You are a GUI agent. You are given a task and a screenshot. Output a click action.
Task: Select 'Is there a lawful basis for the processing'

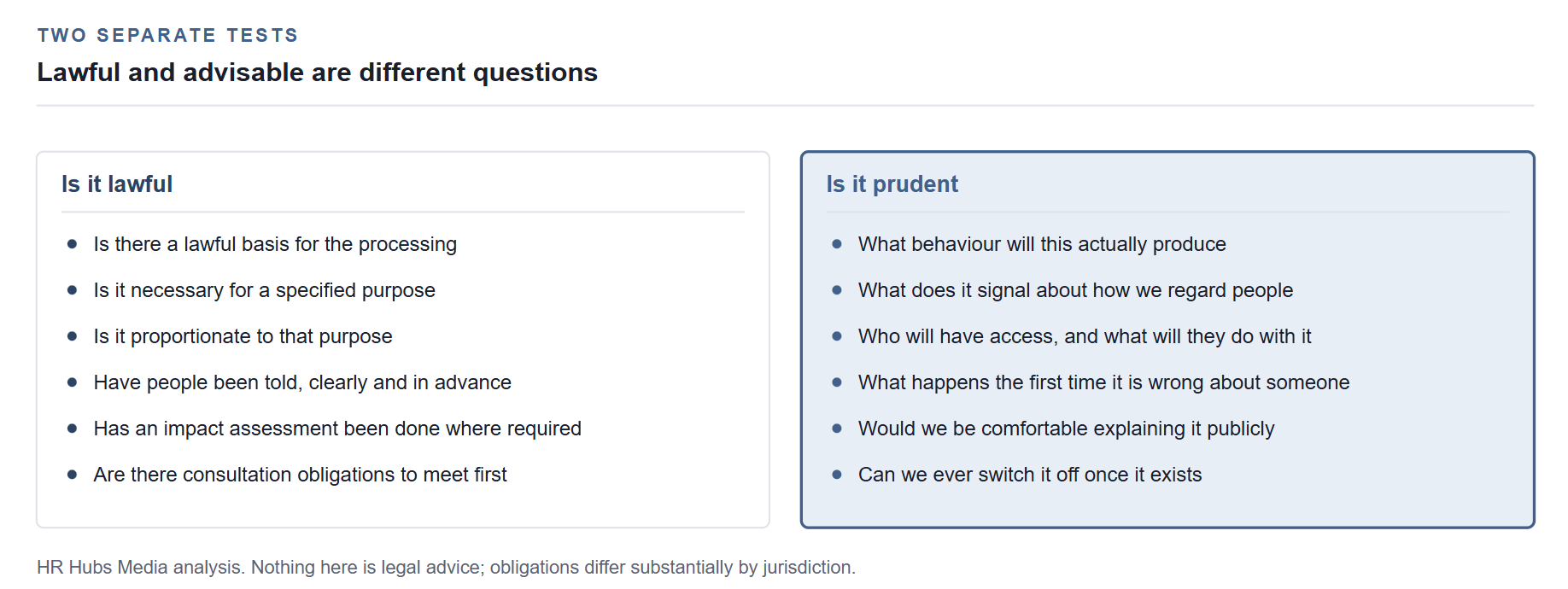point(275,244)
